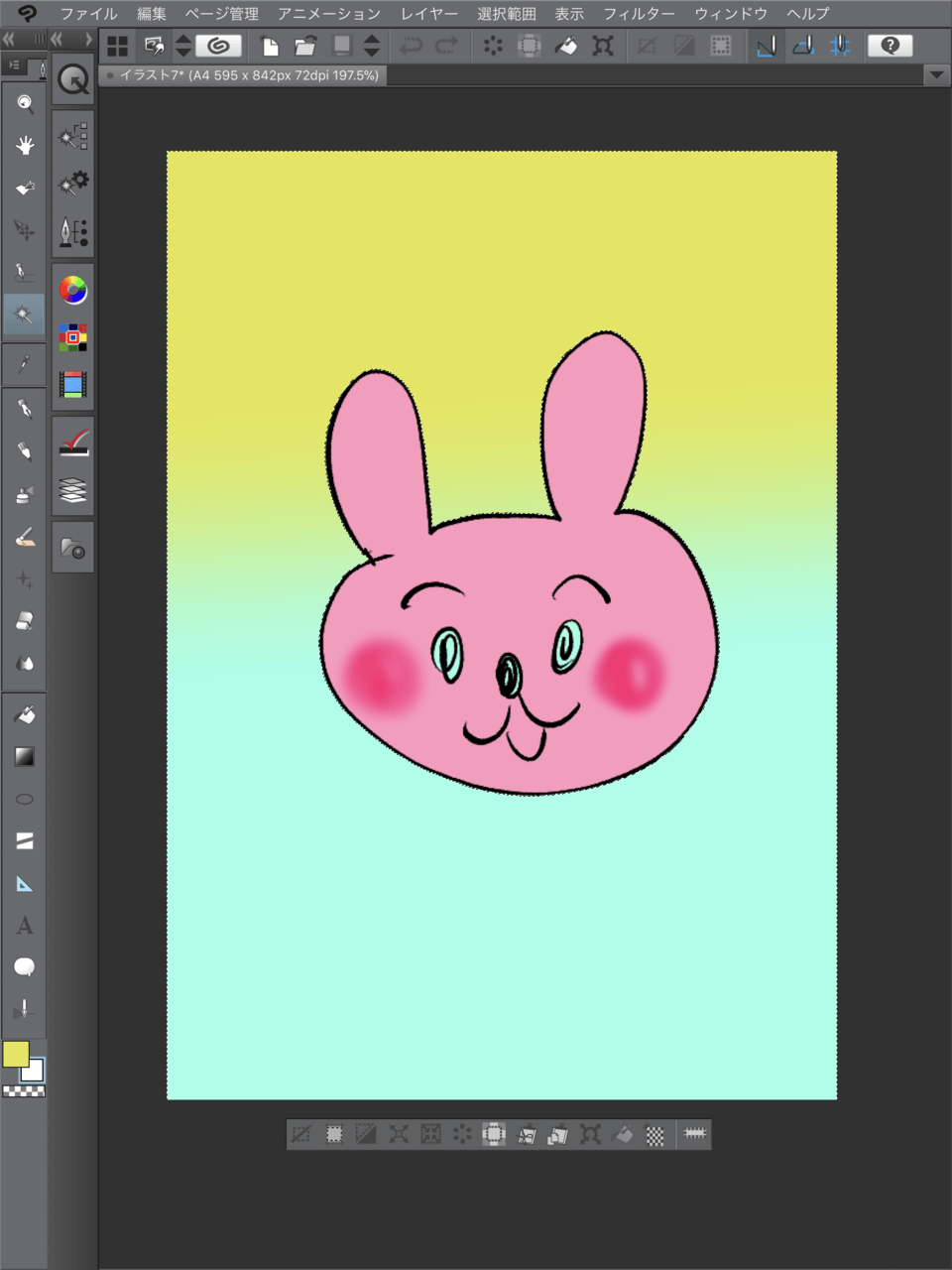Select the Eraser tool
This screenshot has height=1270, width=952.
tap(24, 621)
